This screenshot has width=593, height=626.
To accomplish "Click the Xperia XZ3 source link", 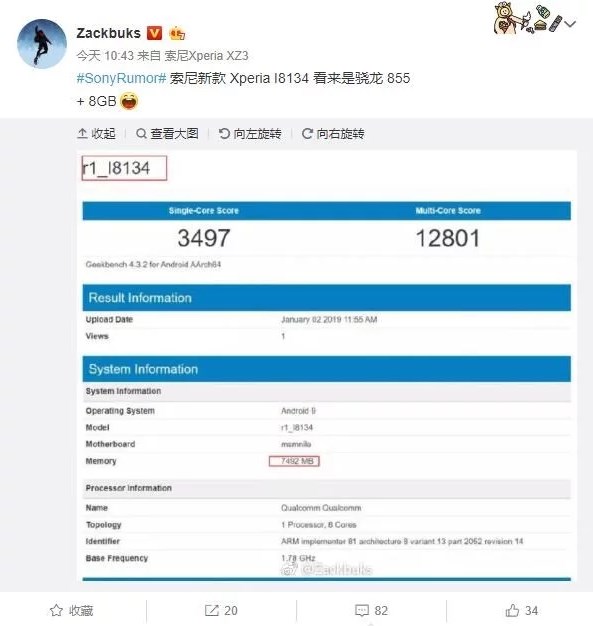I will [206, 55].
